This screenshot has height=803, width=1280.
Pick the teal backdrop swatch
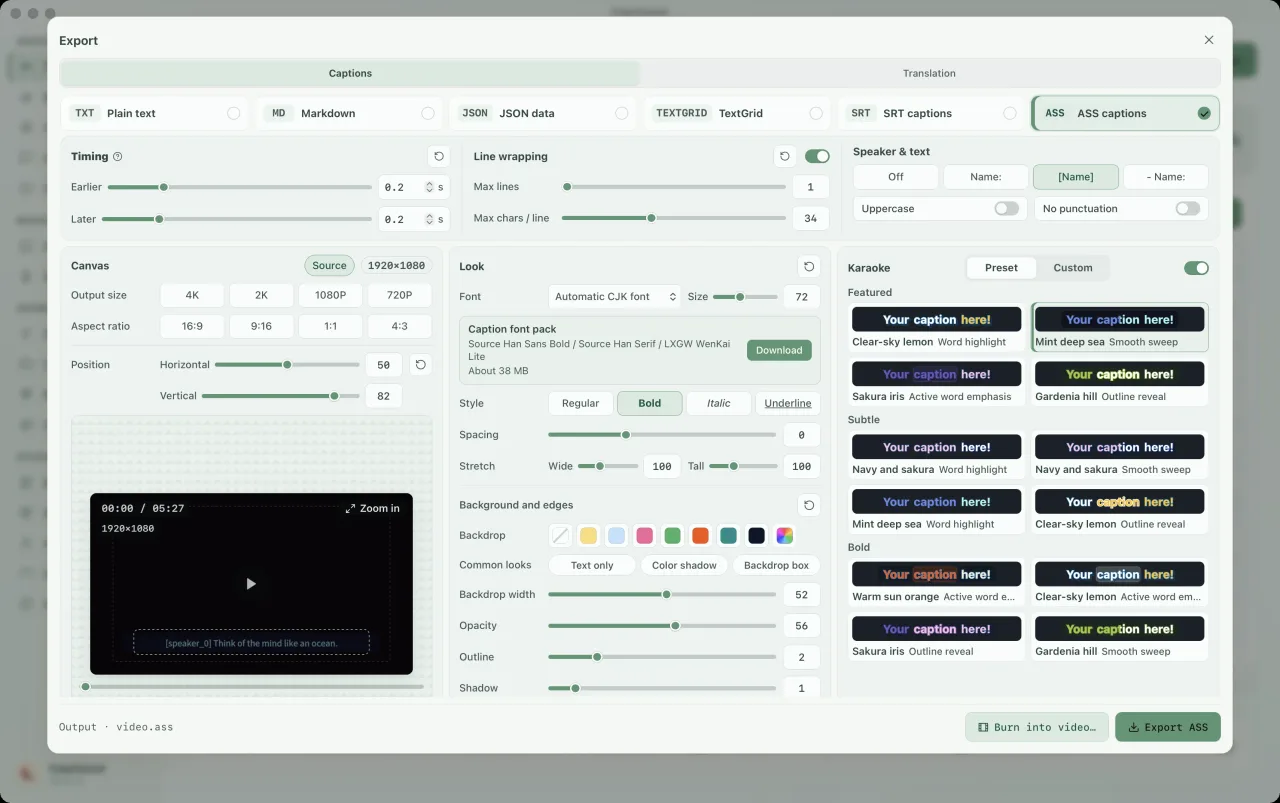pos(729,536)
